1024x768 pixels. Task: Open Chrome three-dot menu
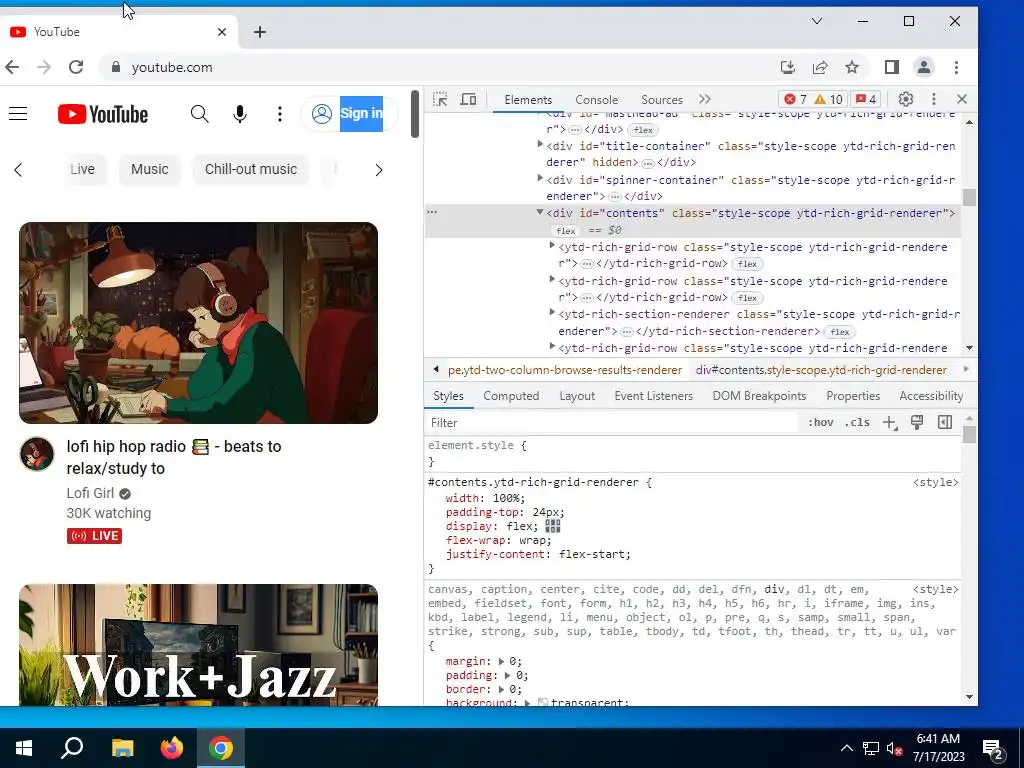pos(956,67)
